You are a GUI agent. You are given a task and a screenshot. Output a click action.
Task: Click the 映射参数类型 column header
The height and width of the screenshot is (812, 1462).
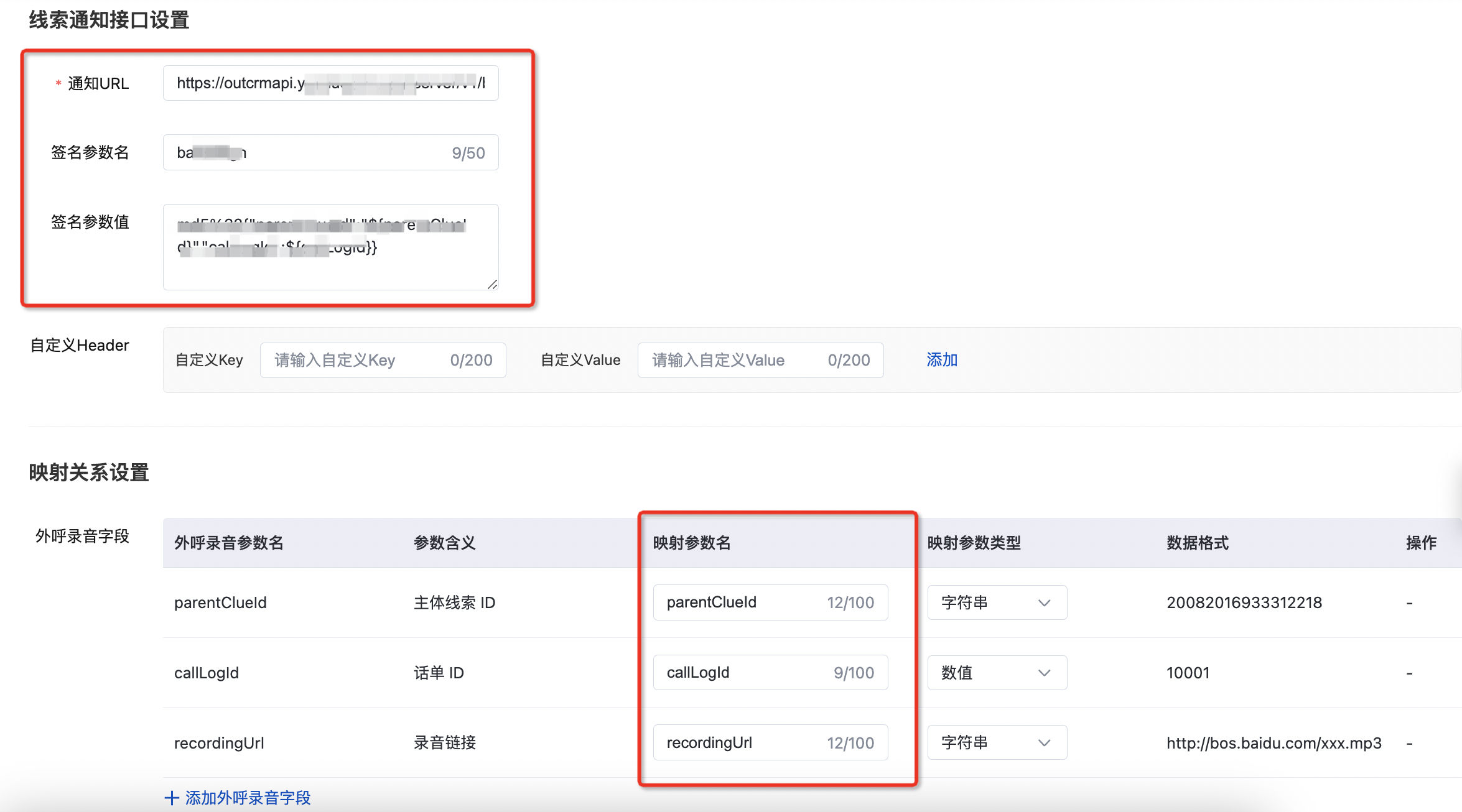974,543
